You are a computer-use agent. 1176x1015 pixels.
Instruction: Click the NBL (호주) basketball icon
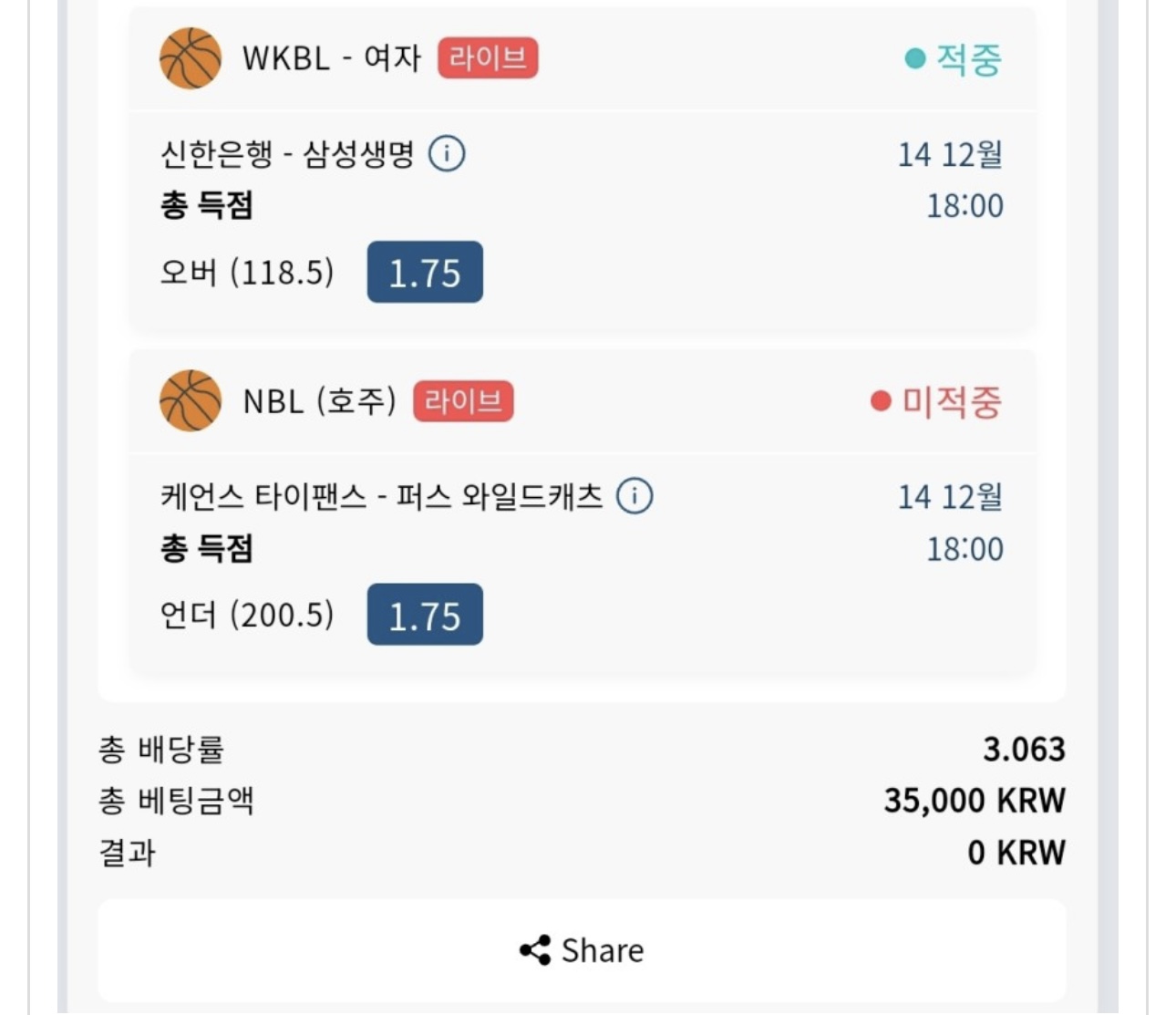coord(191,400)
